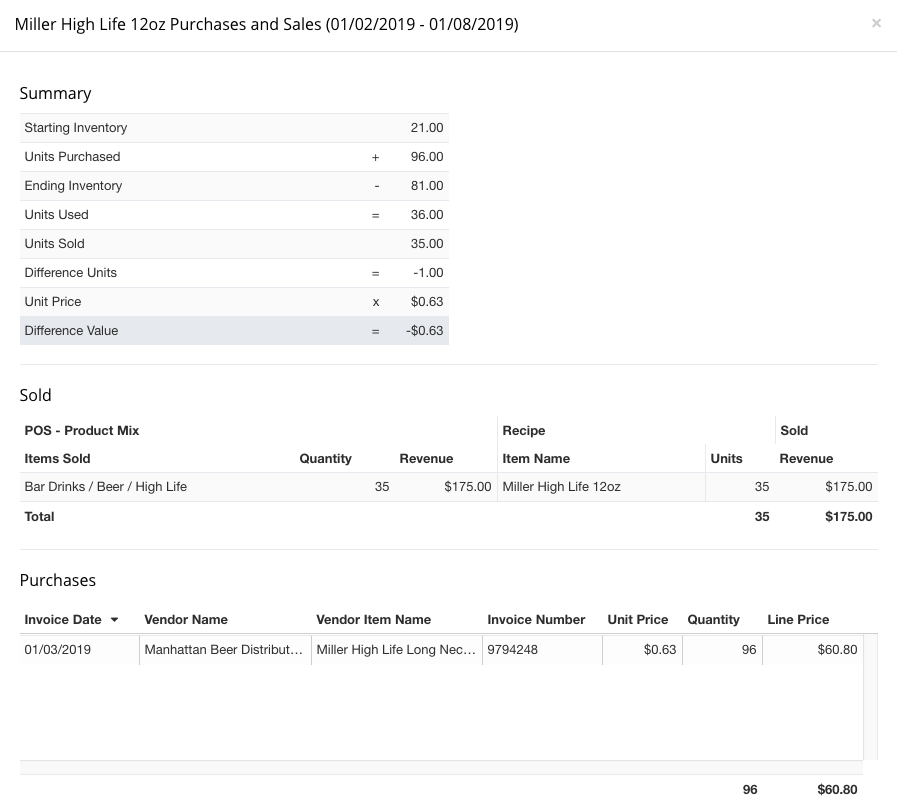This screenshot has height=805, width=897.
Task: Click the Summary section heading
Action: [x=55, y=93]
